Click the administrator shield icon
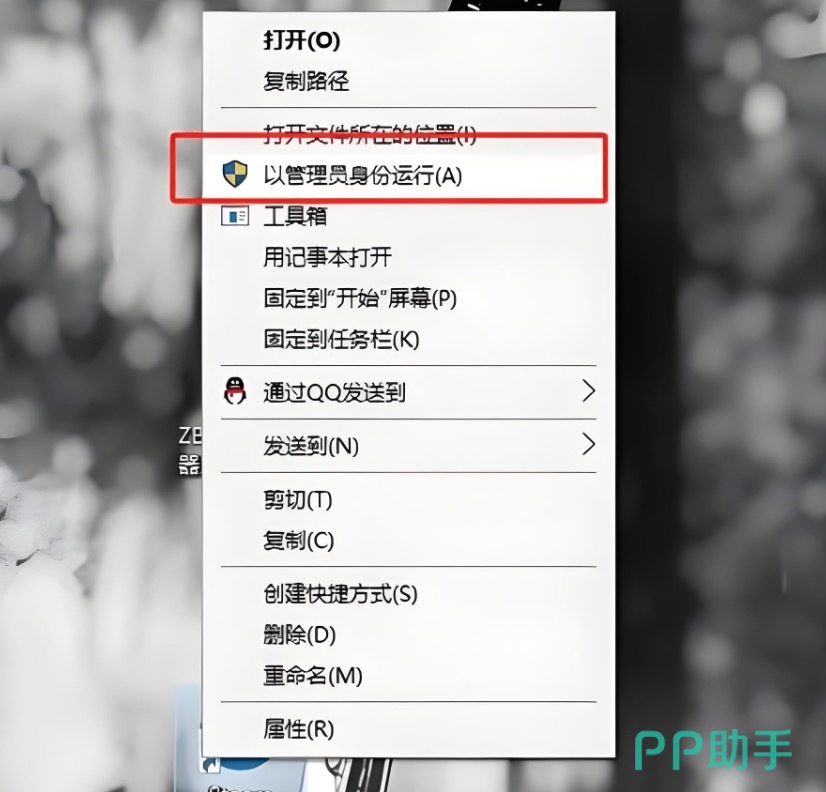 click(x=235, y=174)
